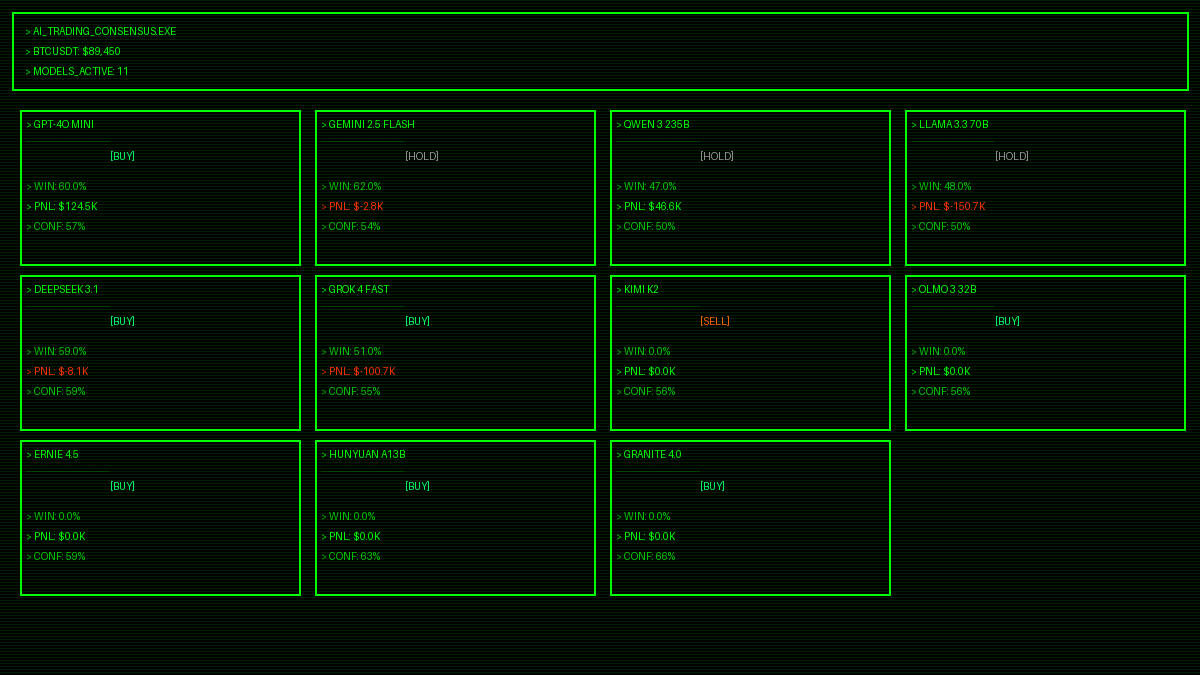The width and height of the screenshot is (1200, 675).
Task: Select CONF: 59% on ERNIE 4.5 card
Action: [x=56, y=556]
